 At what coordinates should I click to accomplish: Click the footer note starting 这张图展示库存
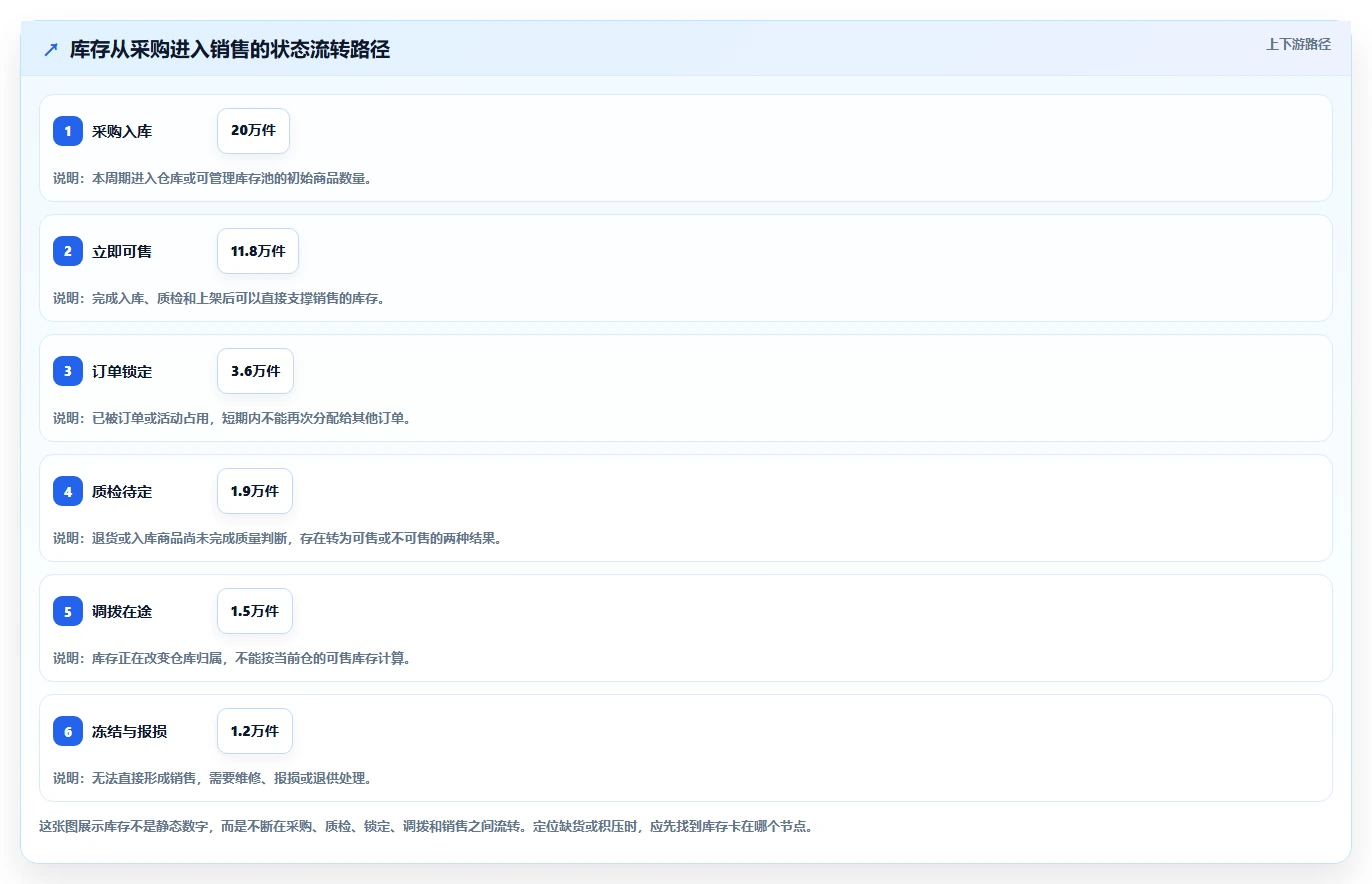click(426, 827)
